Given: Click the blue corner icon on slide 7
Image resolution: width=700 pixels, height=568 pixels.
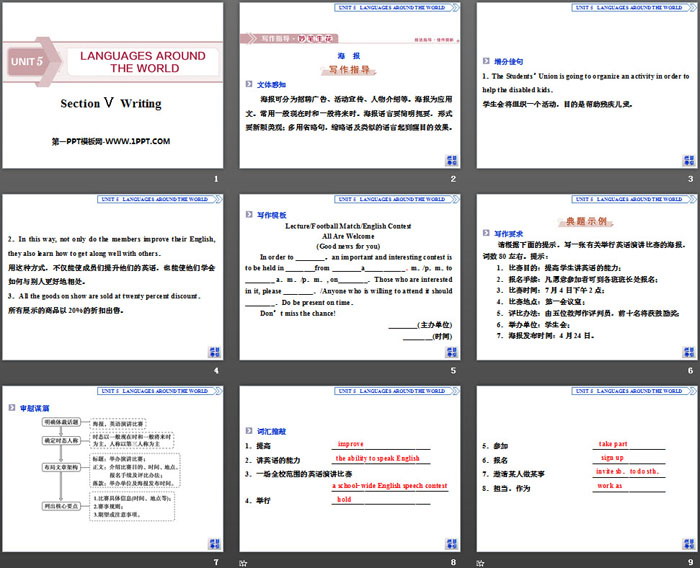Looking at the screenshot, I should click(214, 543).
